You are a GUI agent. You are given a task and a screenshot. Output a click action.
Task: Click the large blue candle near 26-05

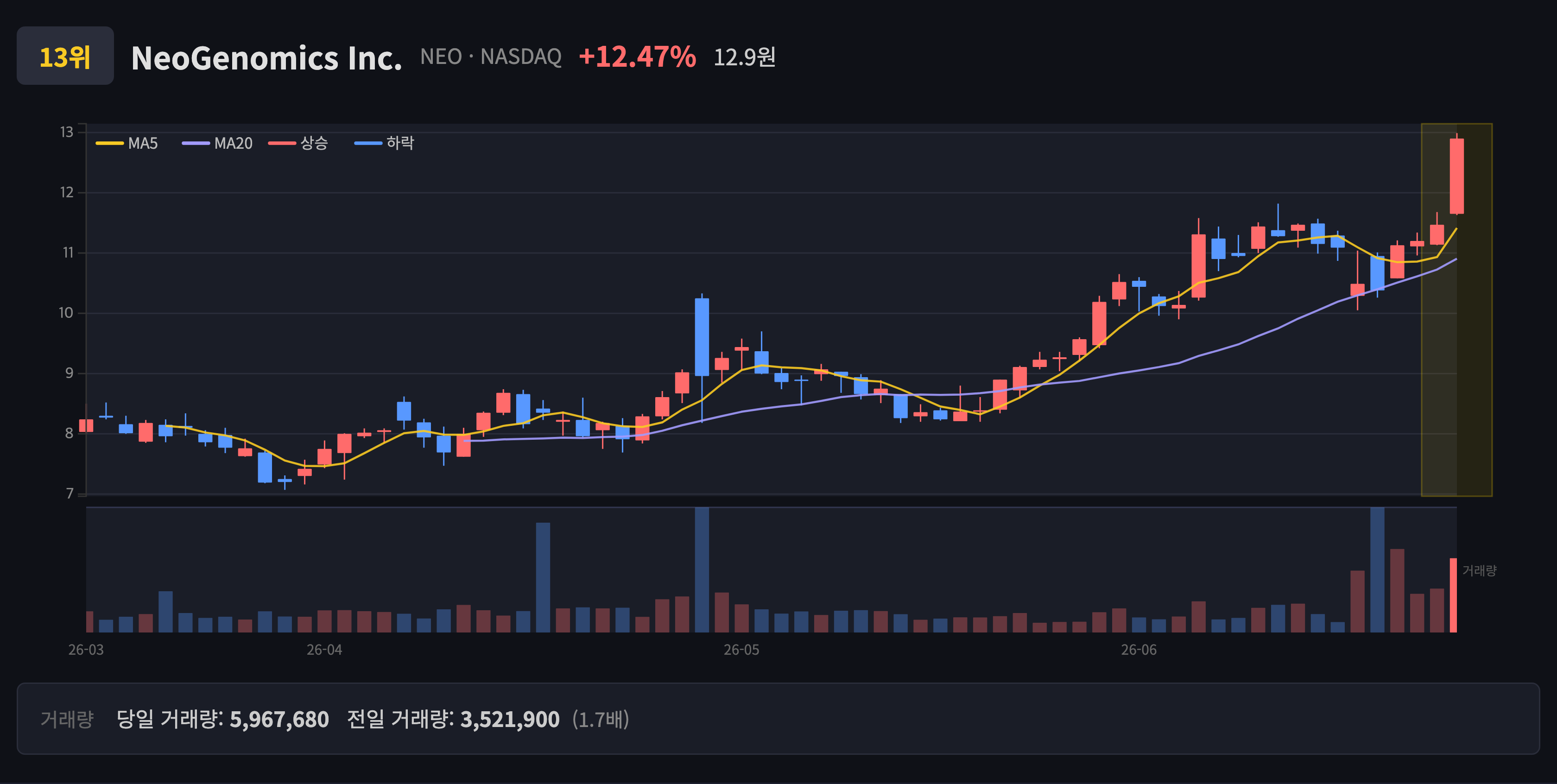702,337
